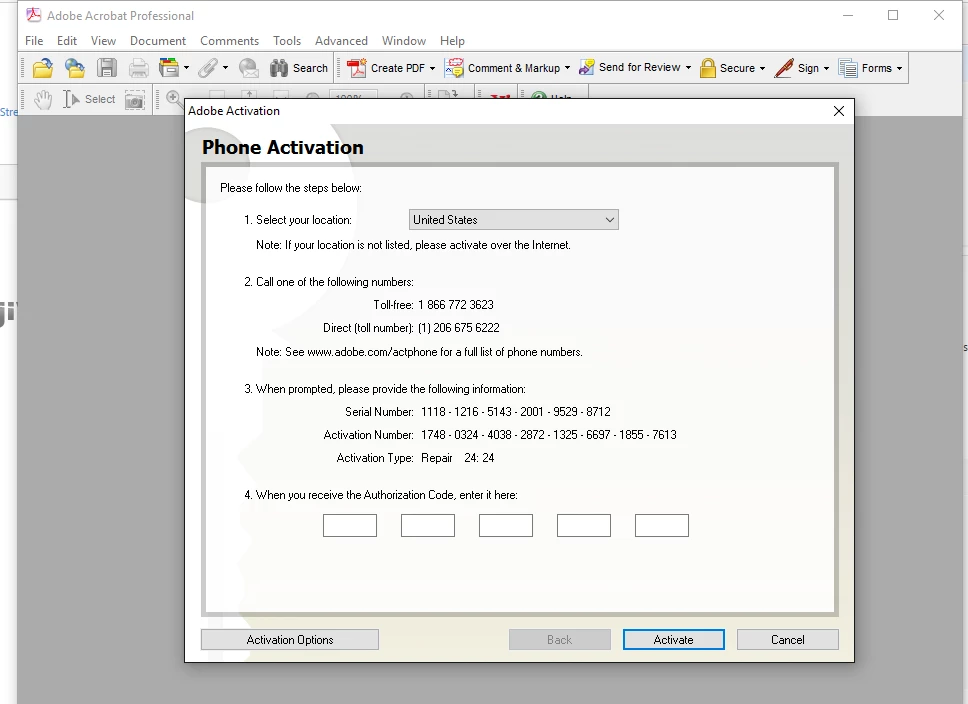Viewport: 968px width, 704px height.
Task: Close the Adobe Acrobat Professional window
Action: tap(938, 15)
